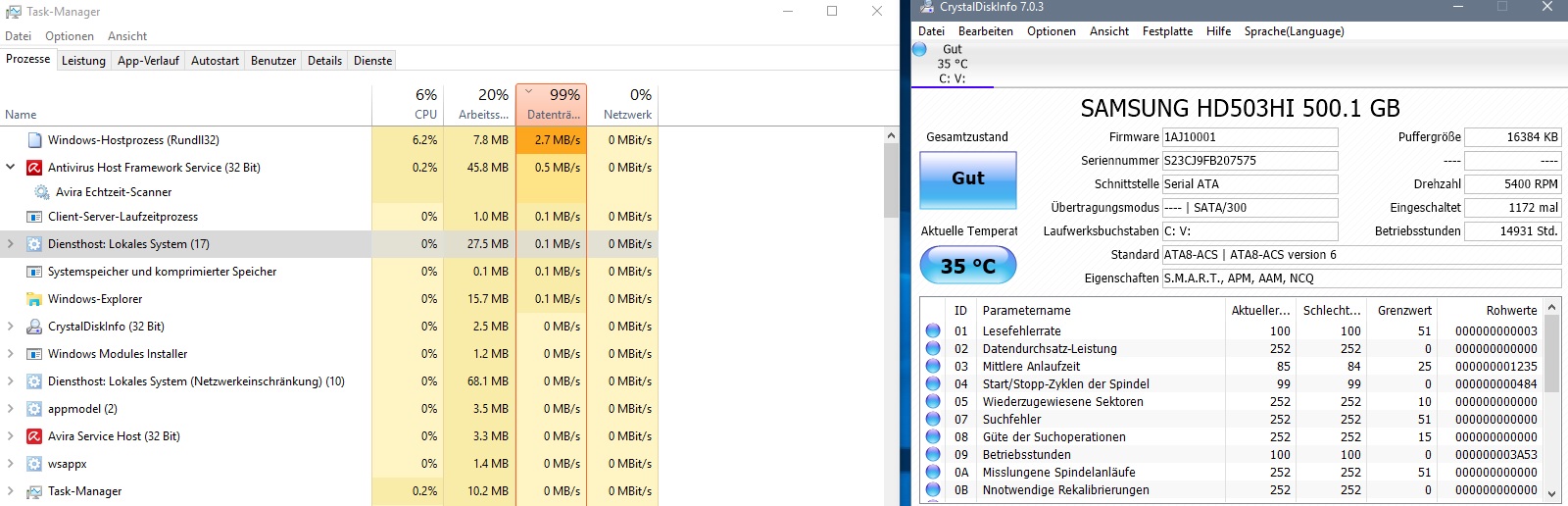Click Windows-Hostprozess (Rundll32) process icon
Viewport: 1568px width, 506px height.
click(35, 140)
